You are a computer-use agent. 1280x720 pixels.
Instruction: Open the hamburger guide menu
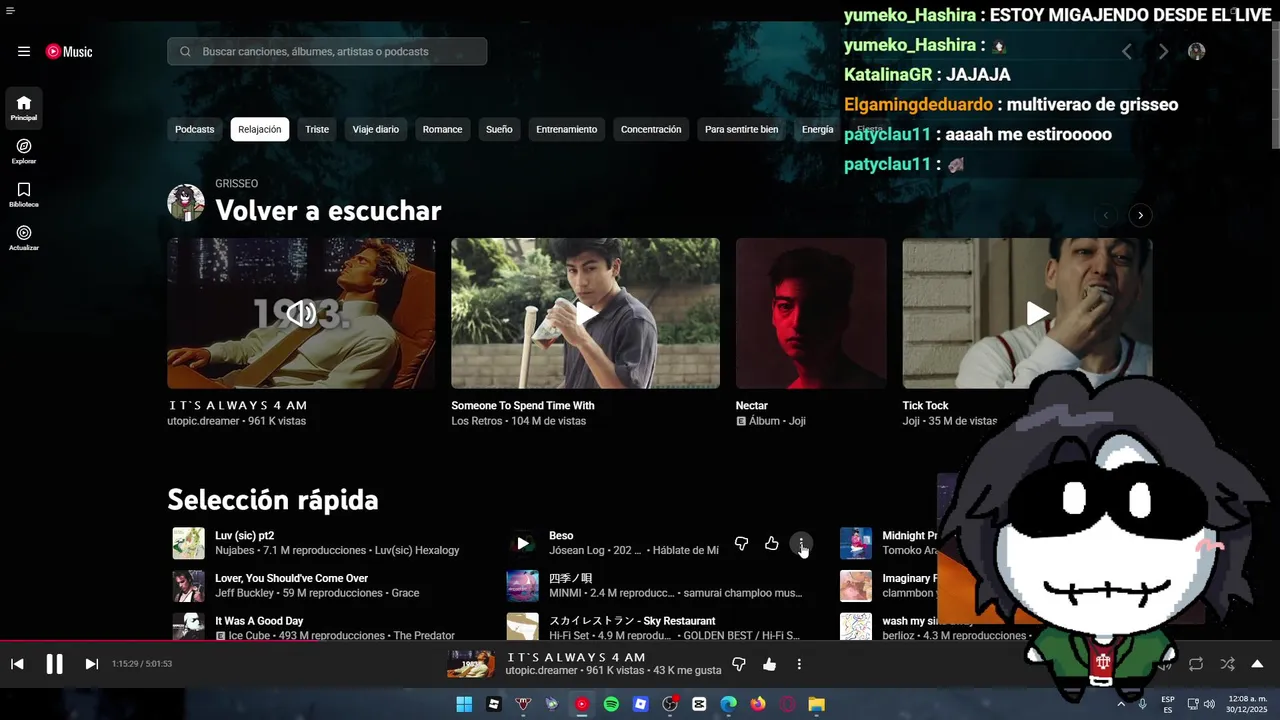click(24, 52)
